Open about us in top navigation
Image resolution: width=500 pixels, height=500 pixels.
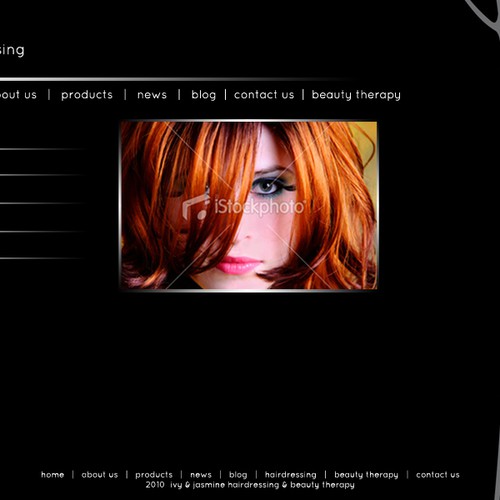(x=18, y=95)
